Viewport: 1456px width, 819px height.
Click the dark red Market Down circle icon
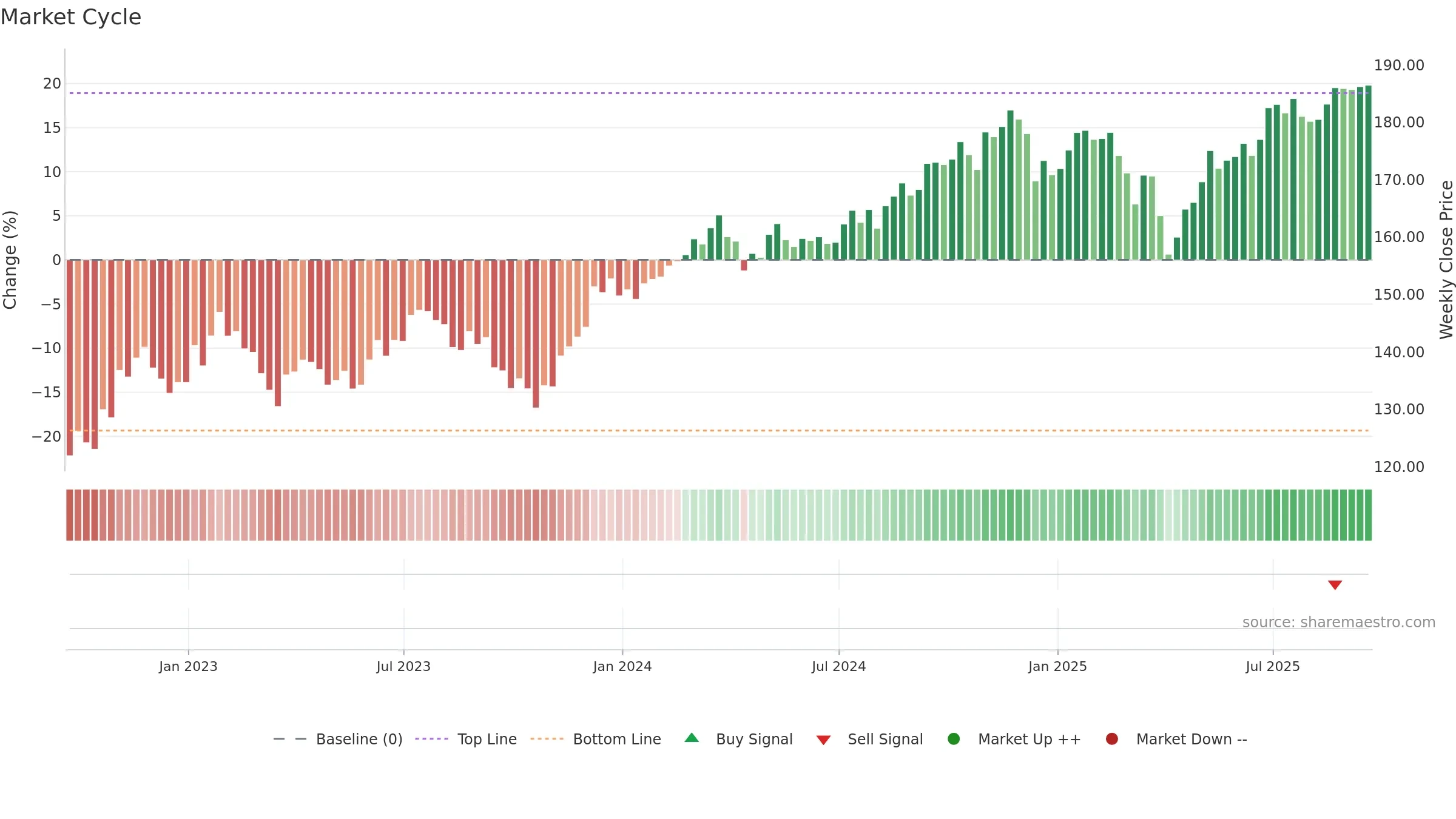(x=1112, y=739)
